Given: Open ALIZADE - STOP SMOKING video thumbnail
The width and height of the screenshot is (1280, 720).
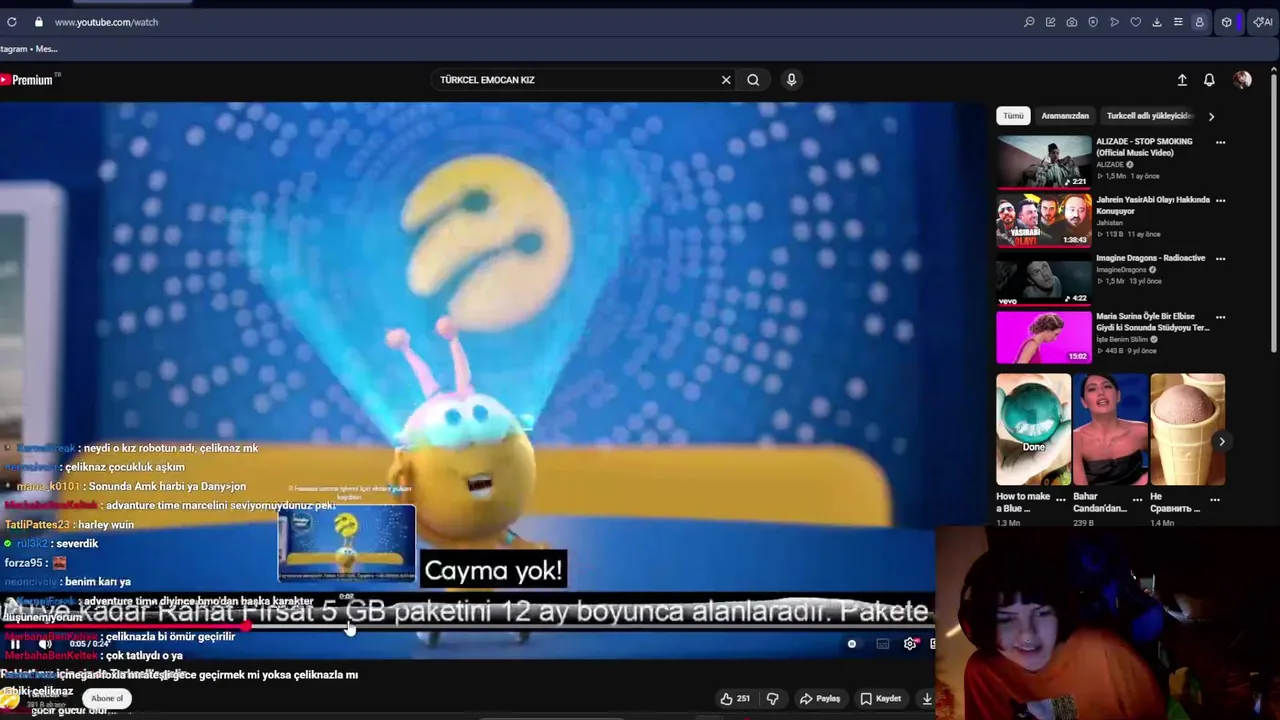Looking at the screenshot, I should tap(1044, 162).
